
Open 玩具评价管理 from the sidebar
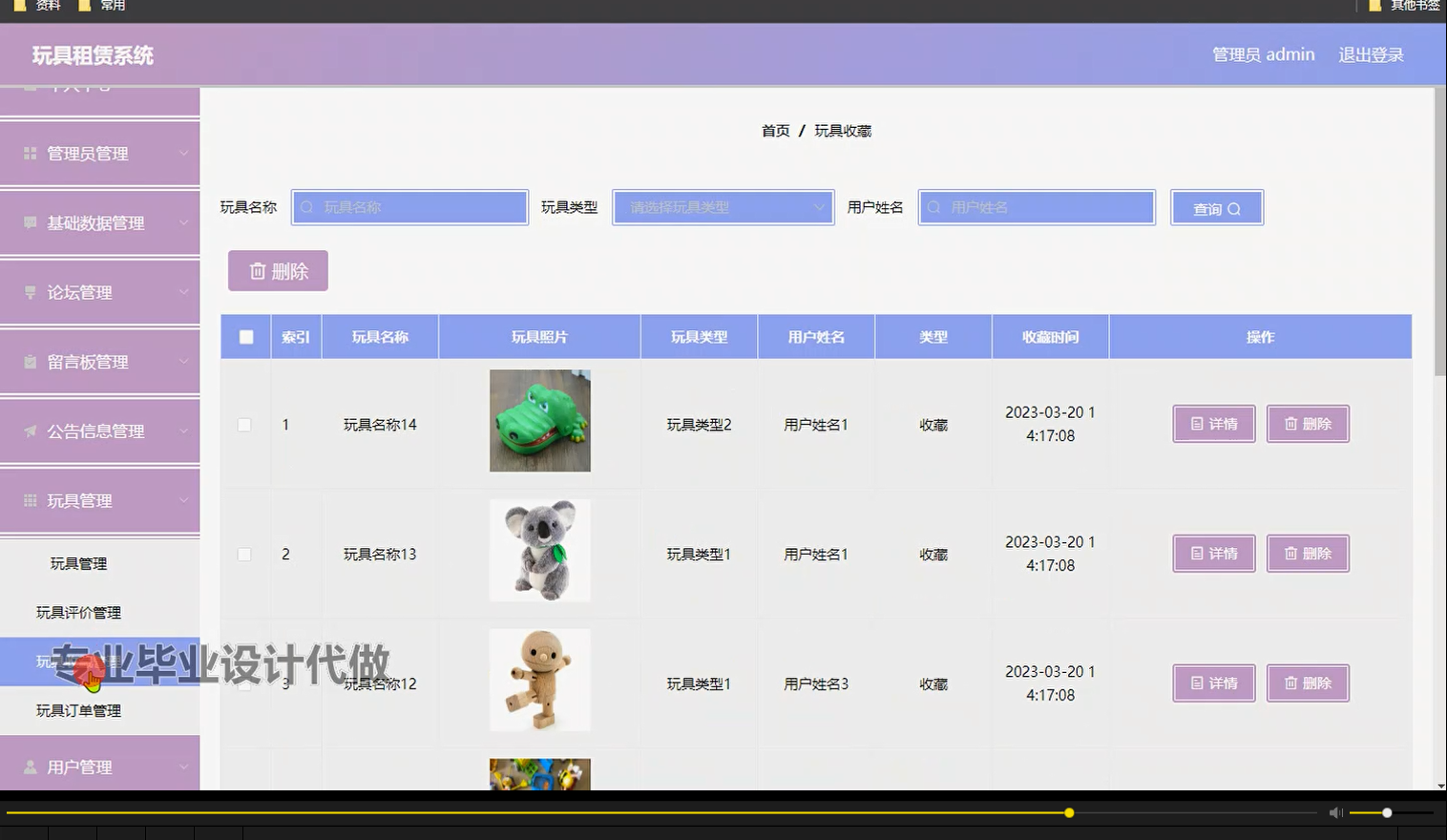click(99, 612)
